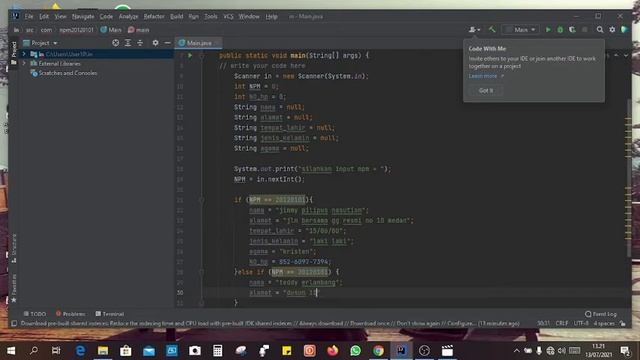Screen dimensions: 640x360
Task: Start debugging with the green bug icon
Action: [x=560, y=29]
